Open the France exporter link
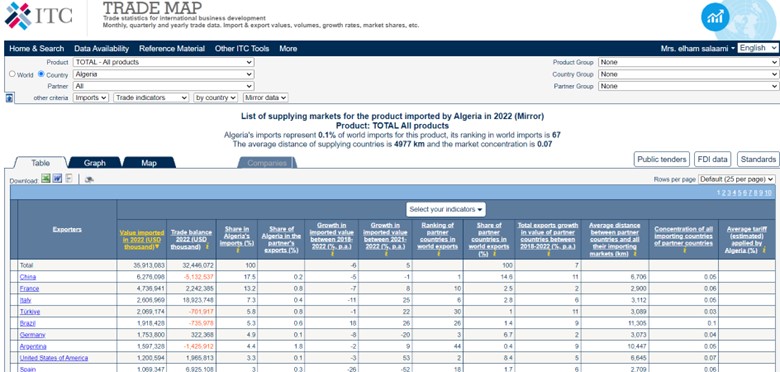Image resolution: width=780 pixels, height=372 pixels. pyautogui.click(x=29, y=288)
